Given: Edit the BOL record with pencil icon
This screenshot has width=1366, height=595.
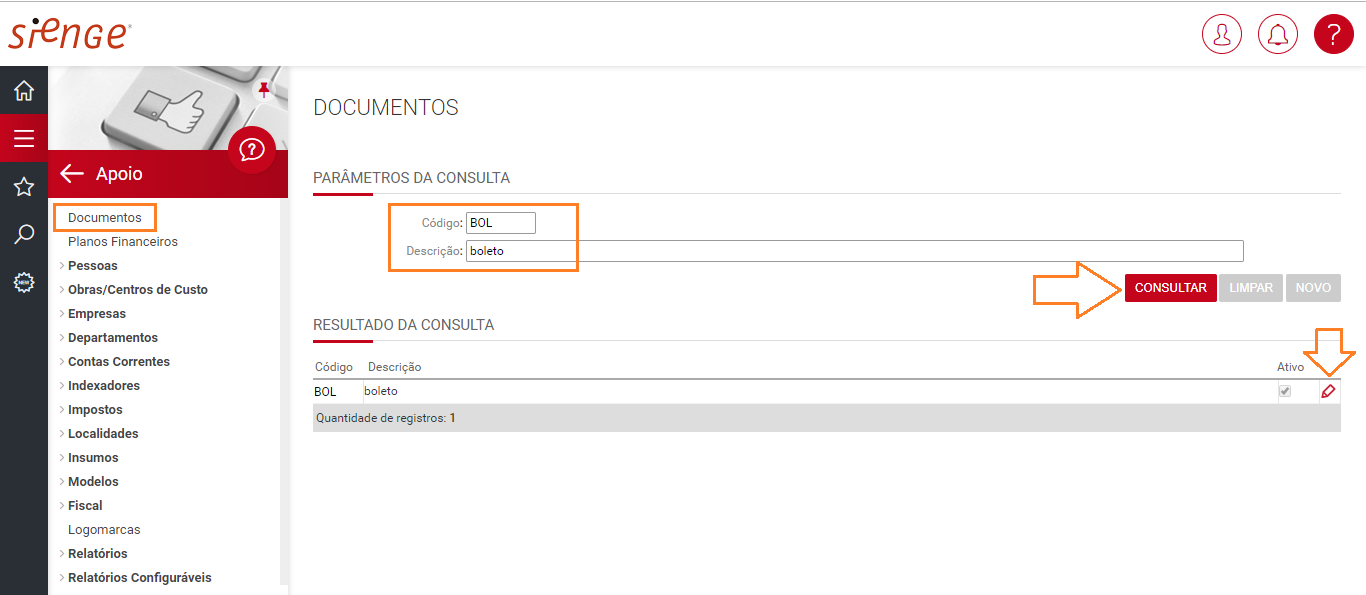Looking at the screenshot, I should (x=1328, y=392).
